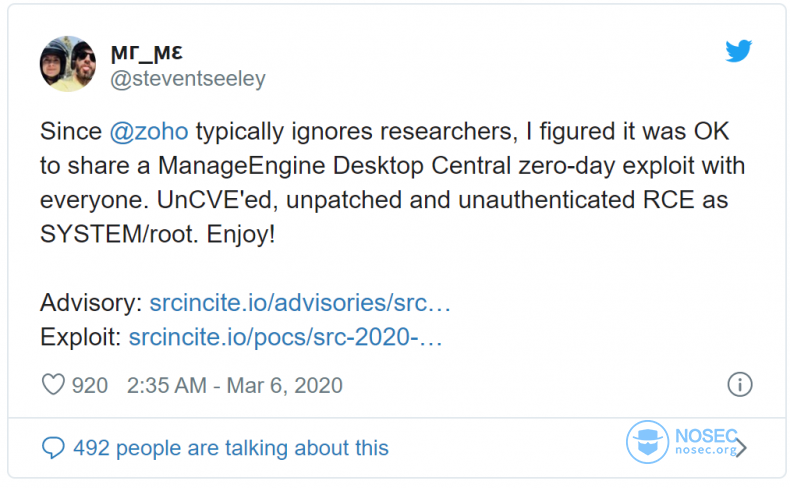Click the Twitter bird logo

(x=739, y=50)
